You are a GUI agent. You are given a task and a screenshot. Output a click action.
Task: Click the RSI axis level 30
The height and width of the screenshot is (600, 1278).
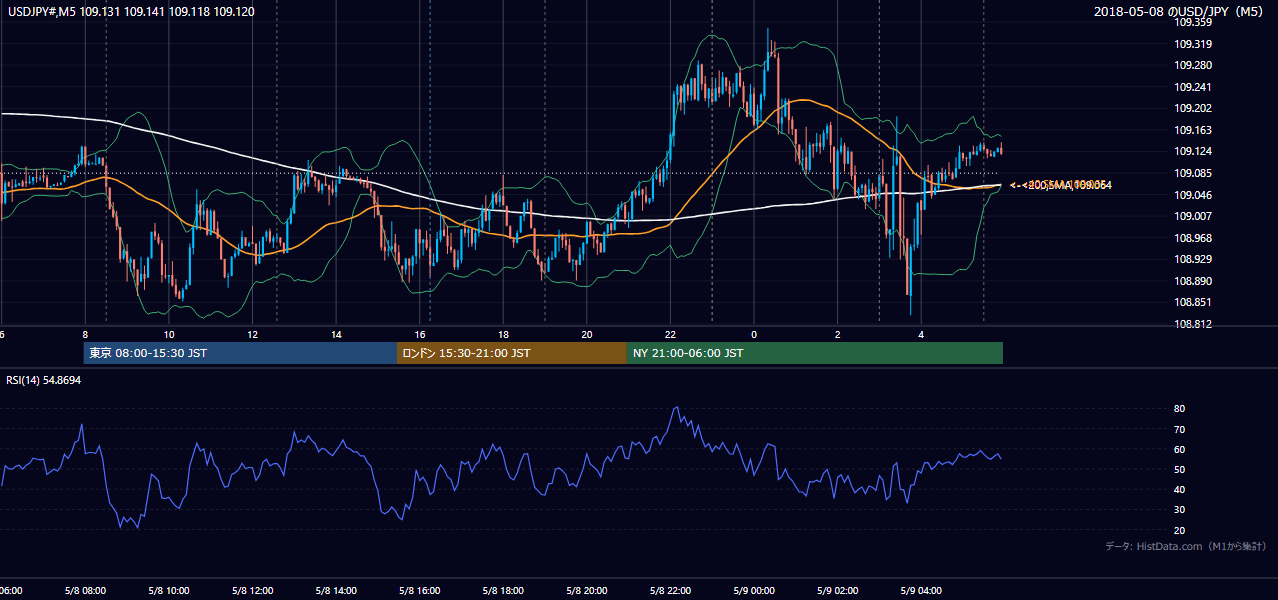pos(1180,510)
